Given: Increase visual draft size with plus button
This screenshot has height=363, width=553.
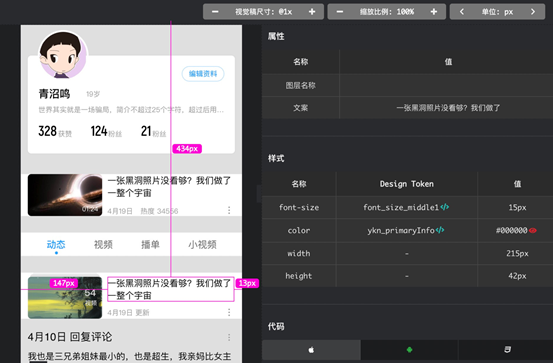Looking at the screenshot, I should [x=312, y=12].
